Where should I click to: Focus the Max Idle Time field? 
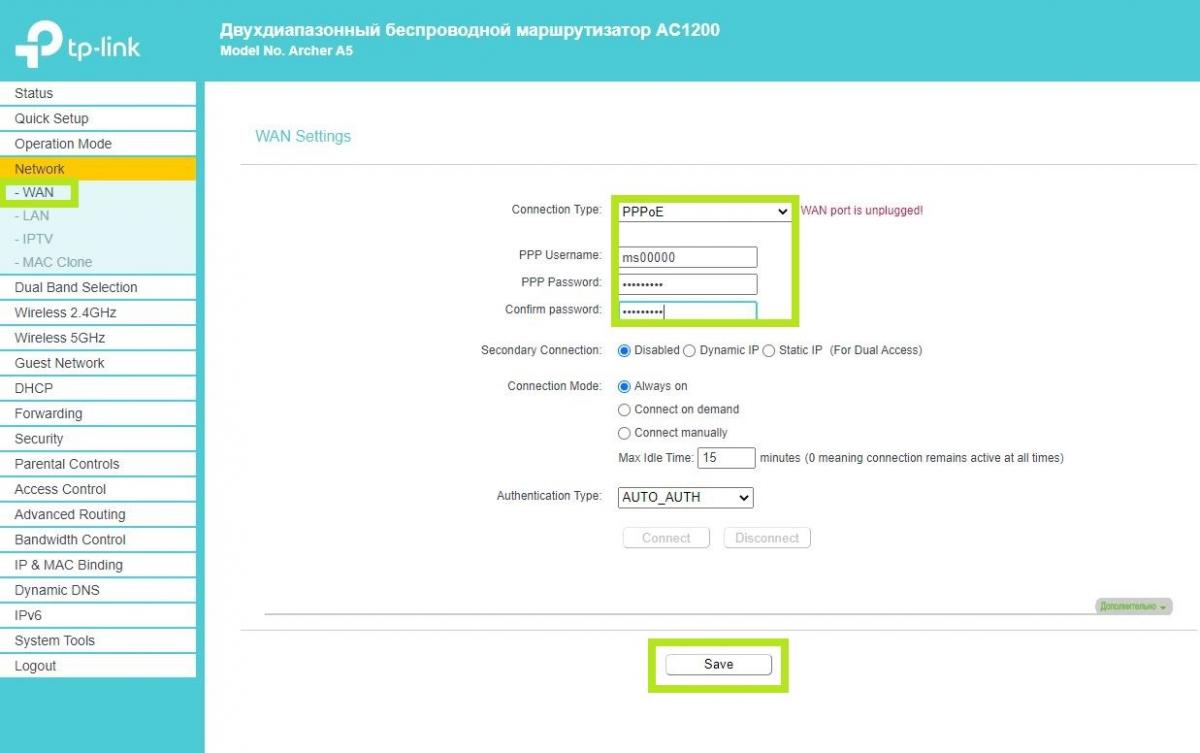click(726, 458)
